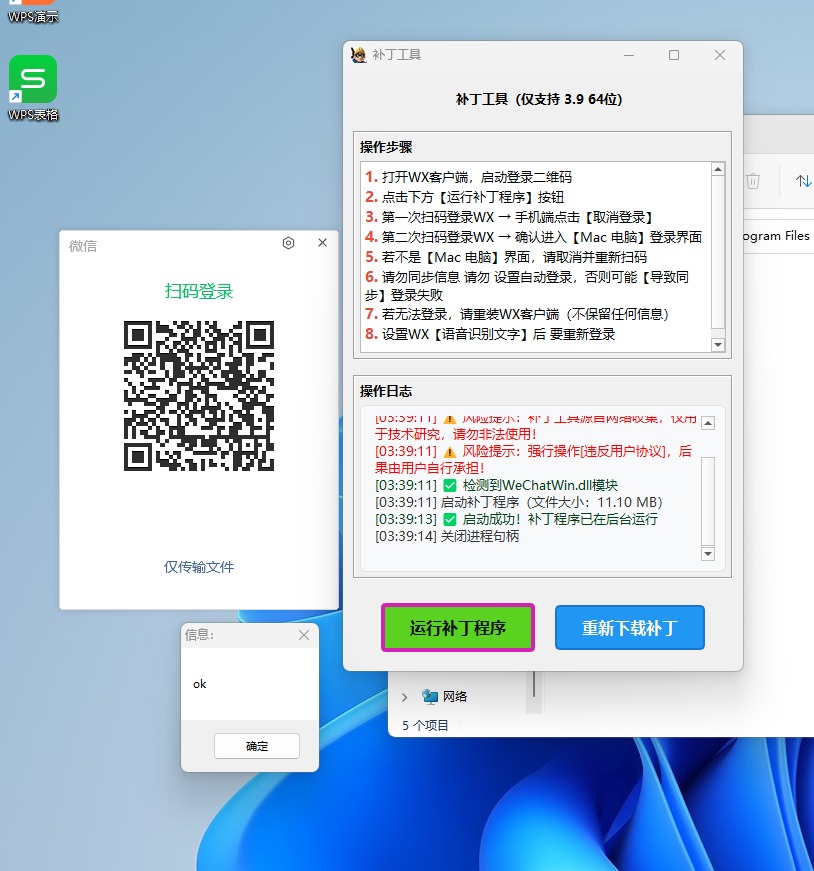Close the 信息 message dialog
Viewport: 814px width, 871px height.
[303, 635]
